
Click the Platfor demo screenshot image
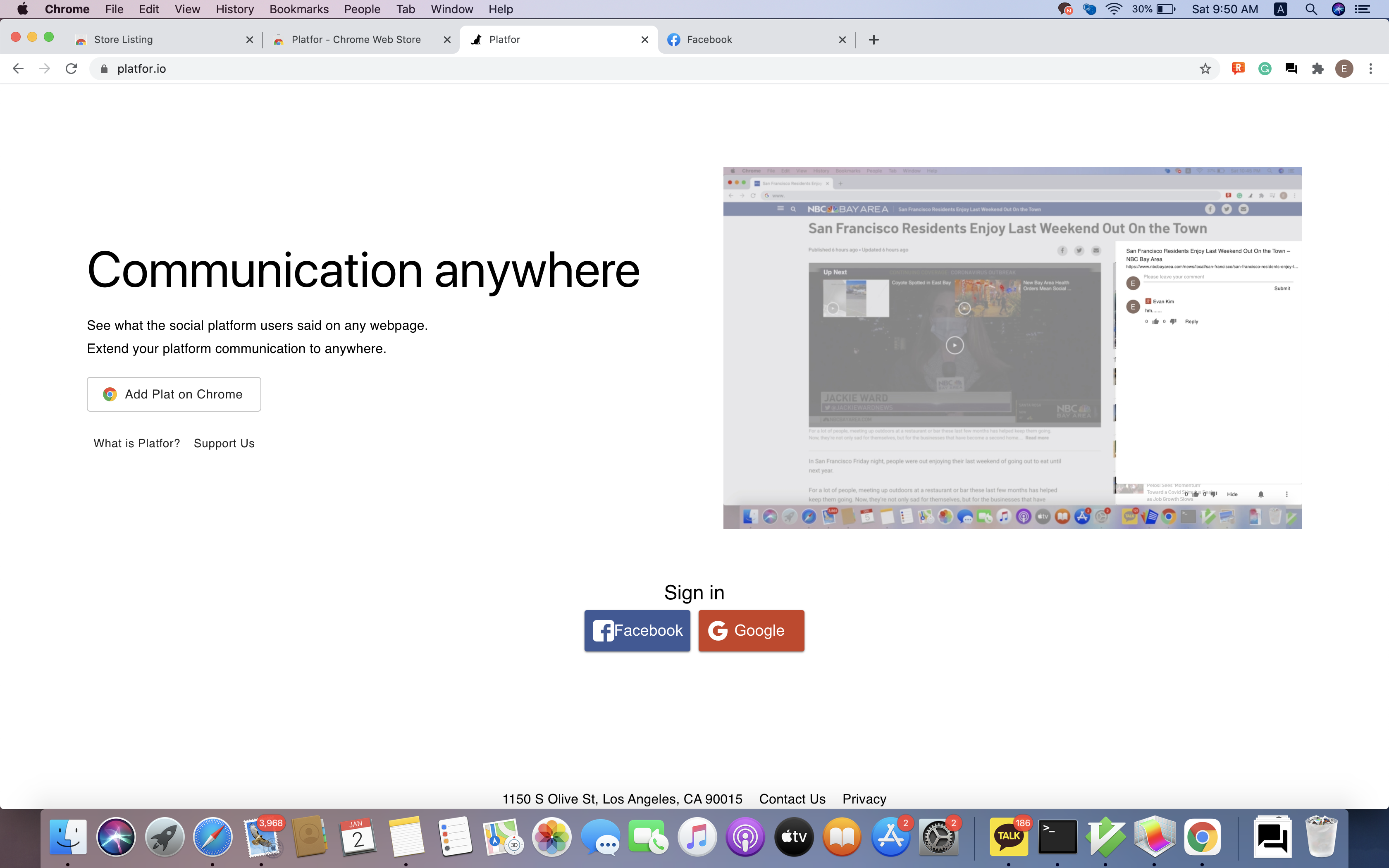[1012, 348]
